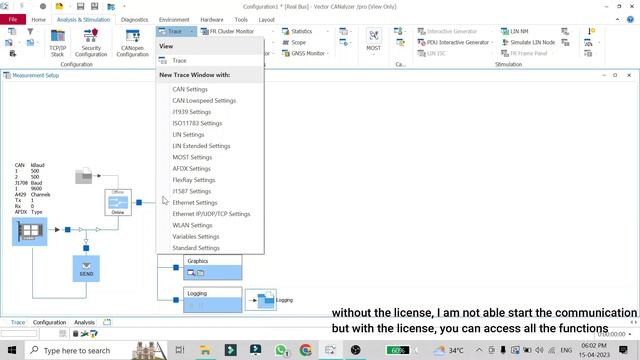This screenshot has height=360, width=640.
Task: Open FR Cluster Monitor
Action: point(228,31)
